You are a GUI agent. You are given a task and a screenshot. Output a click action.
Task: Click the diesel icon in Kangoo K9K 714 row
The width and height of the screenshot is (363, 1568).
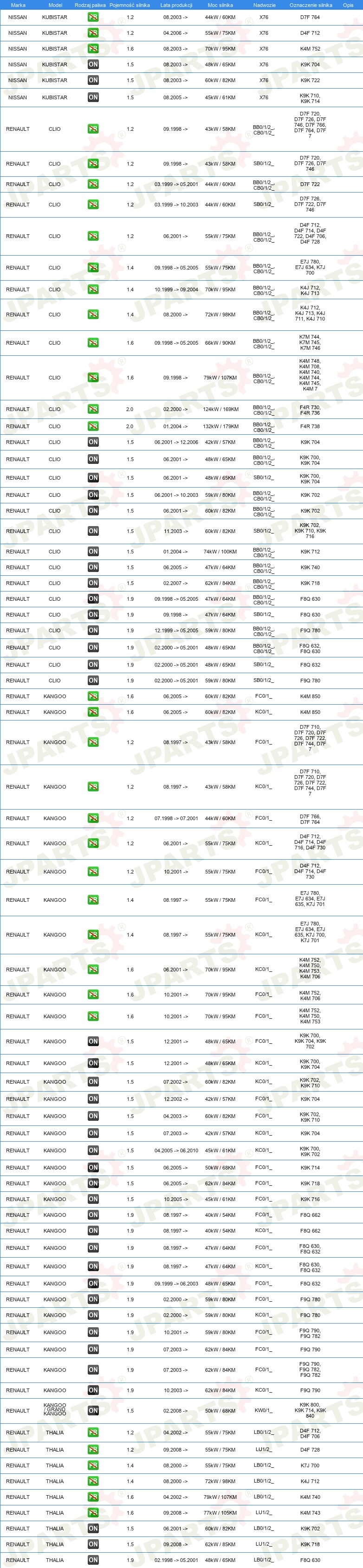tap(93, 1168)
